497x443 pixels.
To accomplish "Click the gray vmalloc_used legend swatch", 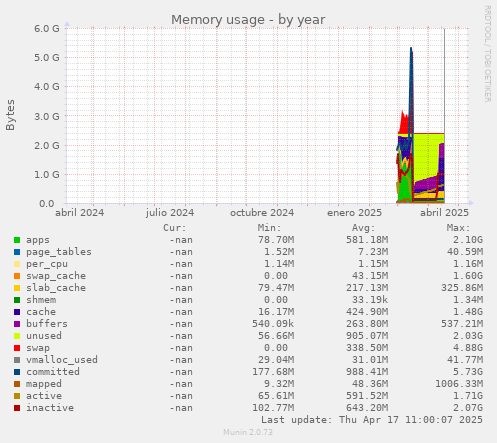I will pos(17,360).
